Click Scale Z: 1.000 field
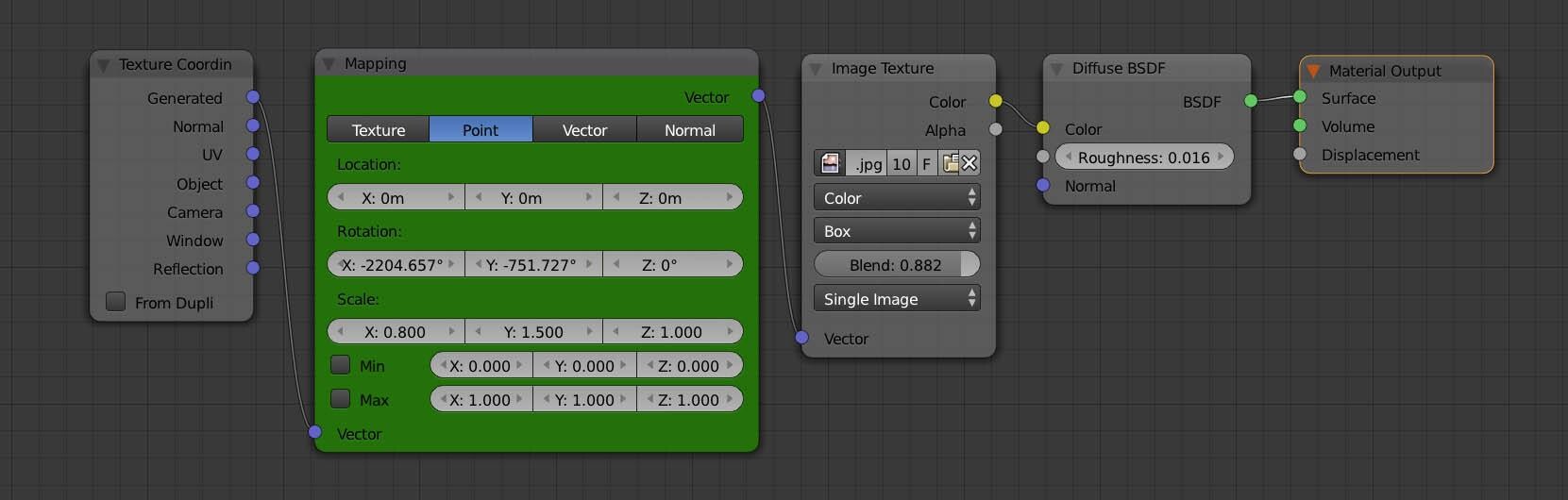Image resolution: width=1568 pixels, height=500 pixels. pyautogui.click(x=672, y=332)
